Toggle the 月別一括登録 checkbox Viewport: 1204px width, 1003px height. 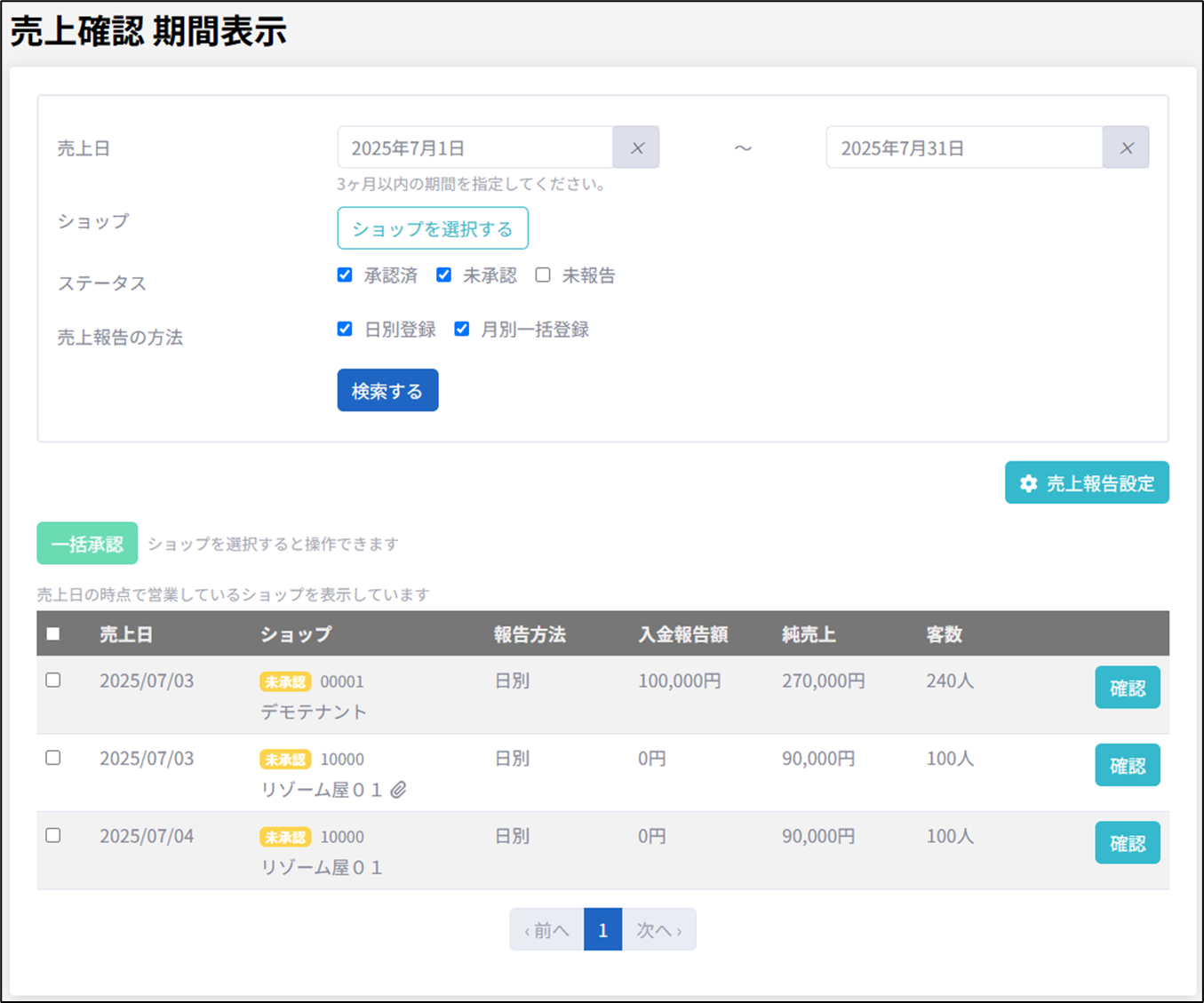click(x=461, y=330)
